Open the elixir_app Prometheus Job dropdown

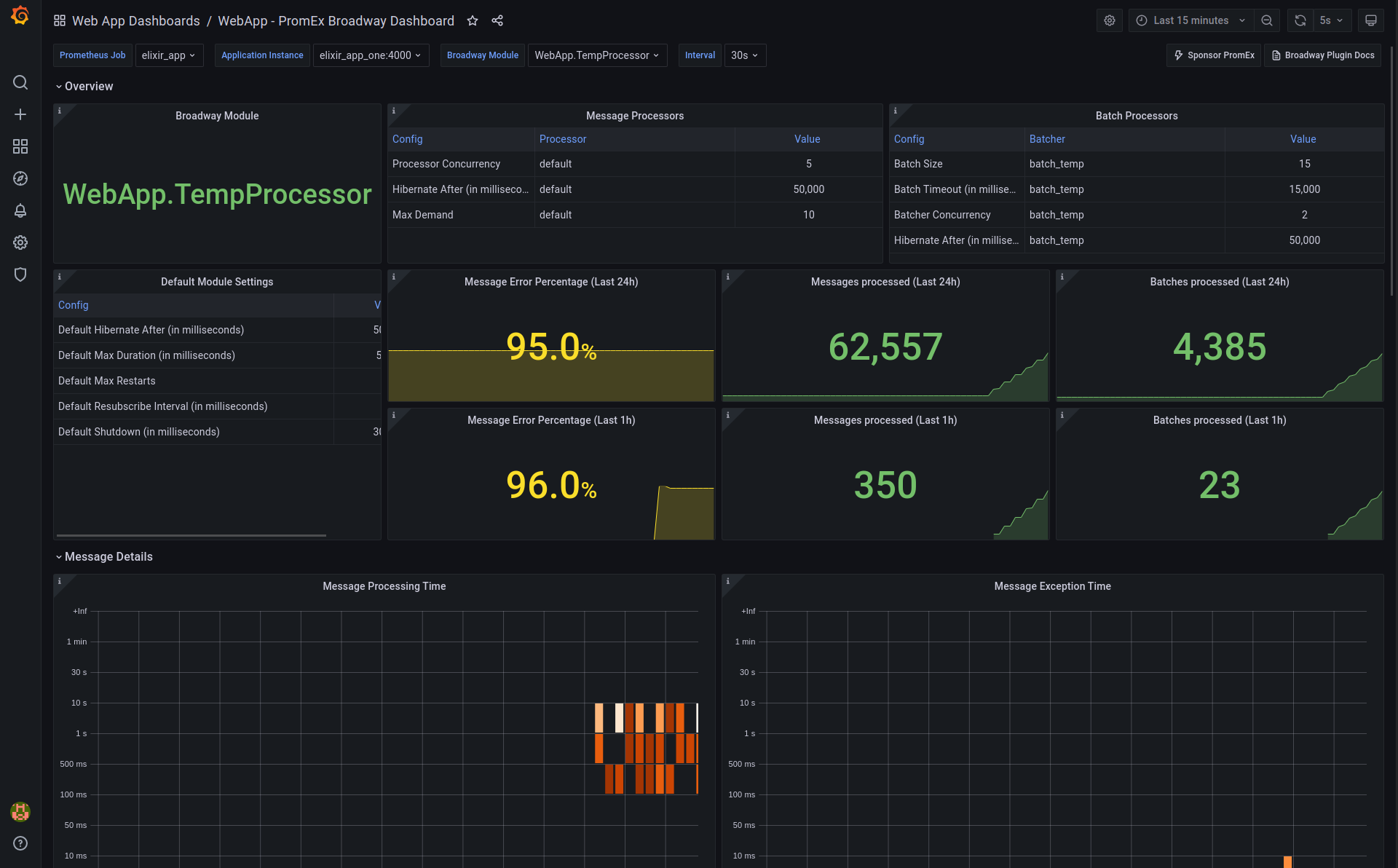(169, 55)
